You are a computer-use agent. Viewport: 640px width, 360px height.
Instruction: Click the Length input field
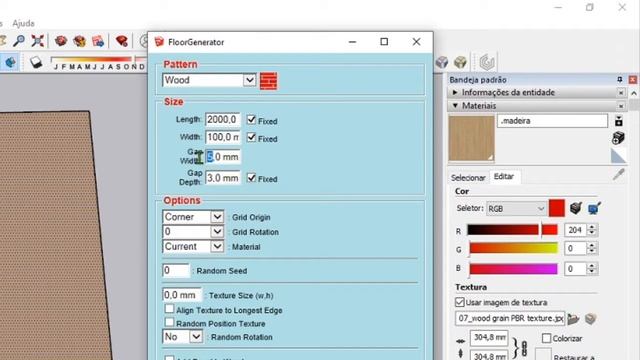pos(222,120)
